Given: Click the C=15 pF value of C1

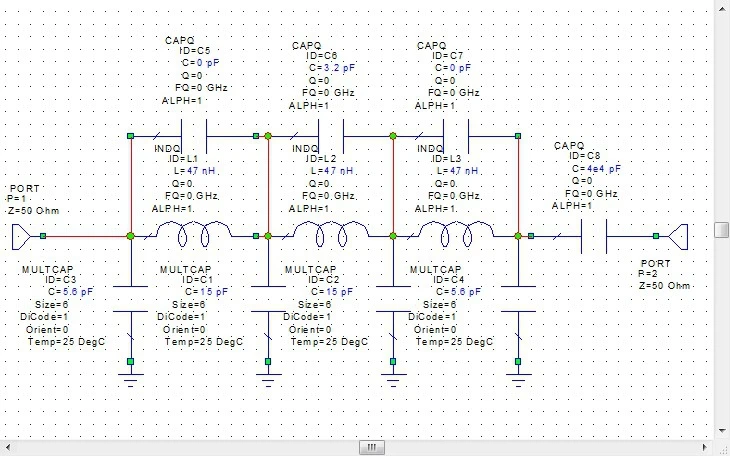Looking at the screenshot, I should (207, 292).
